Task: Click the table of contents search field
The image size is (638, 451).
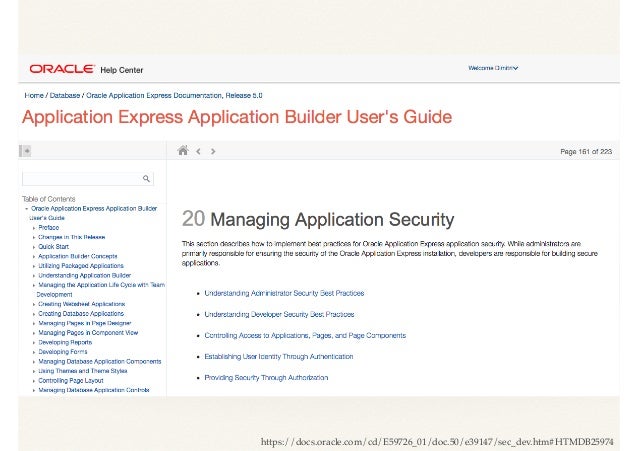Action: (82, 179)
